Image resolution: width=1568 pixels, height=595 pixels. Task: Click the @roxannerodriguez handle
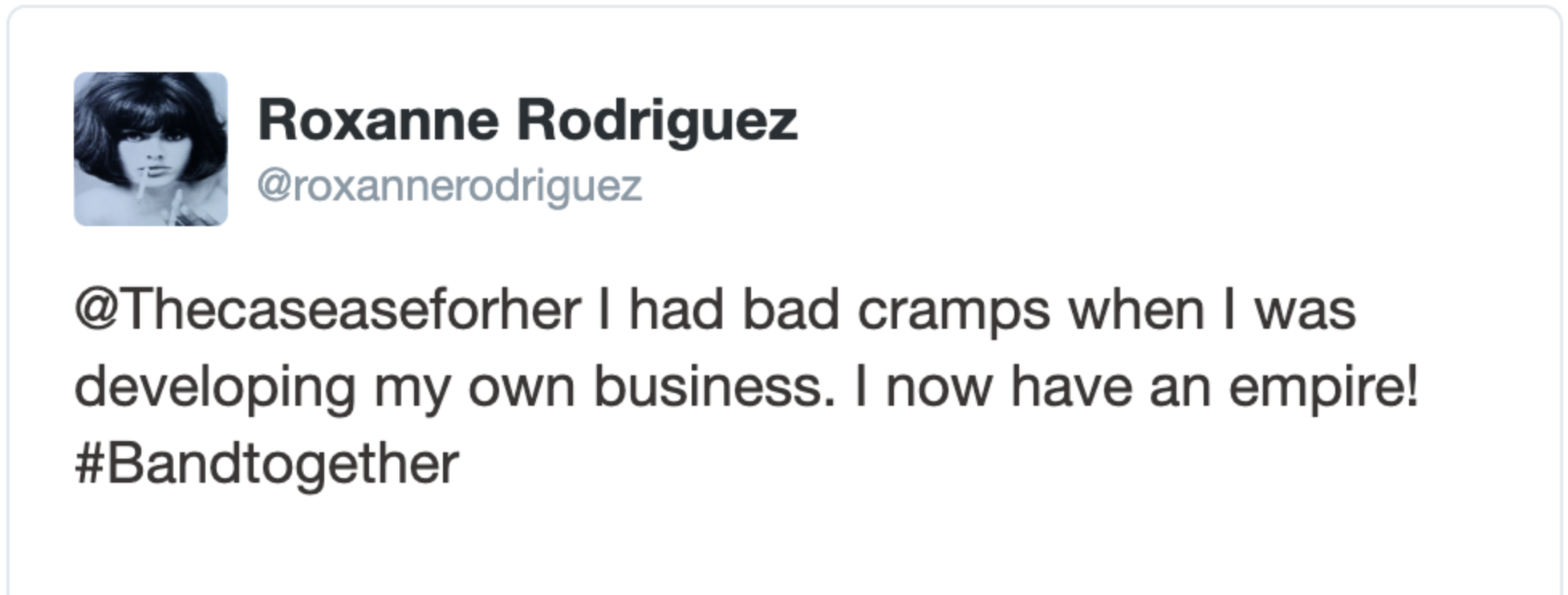click(x=449, y=186)
